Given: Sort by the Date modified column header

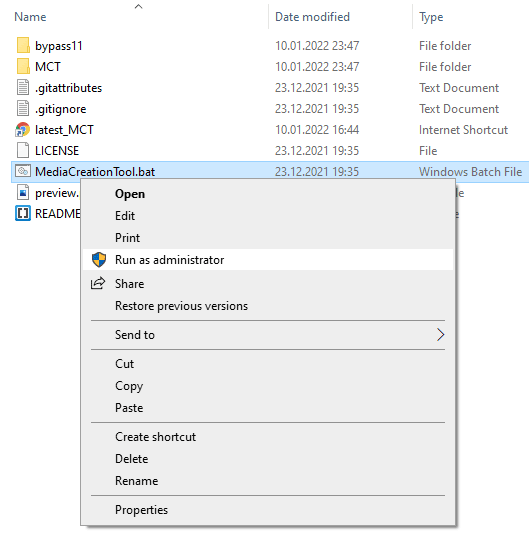Looking at the screenshot, I should (312, 17).
